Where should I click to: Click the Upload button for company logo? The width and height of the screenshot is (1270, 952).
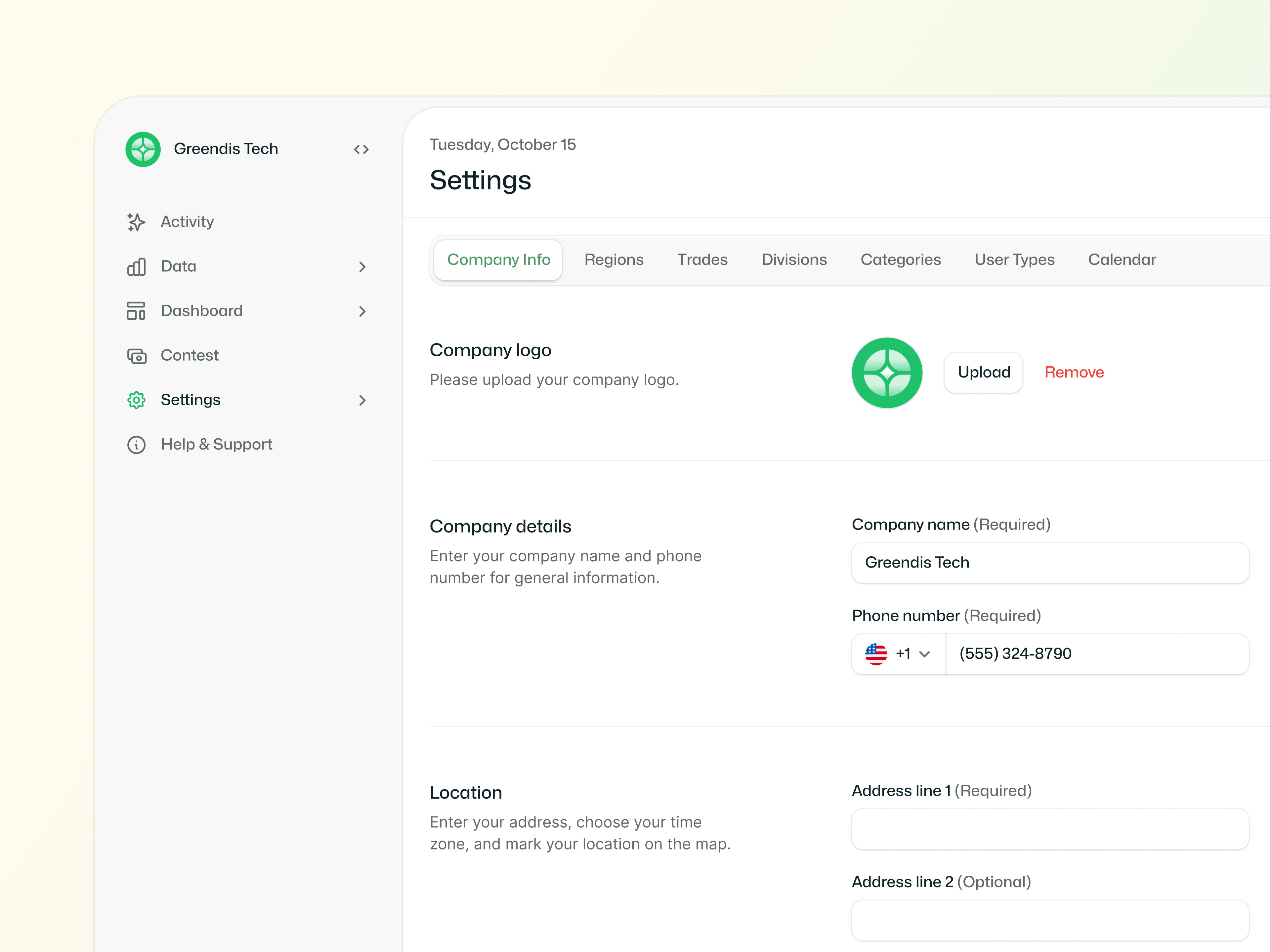click(x=983, y=373)
